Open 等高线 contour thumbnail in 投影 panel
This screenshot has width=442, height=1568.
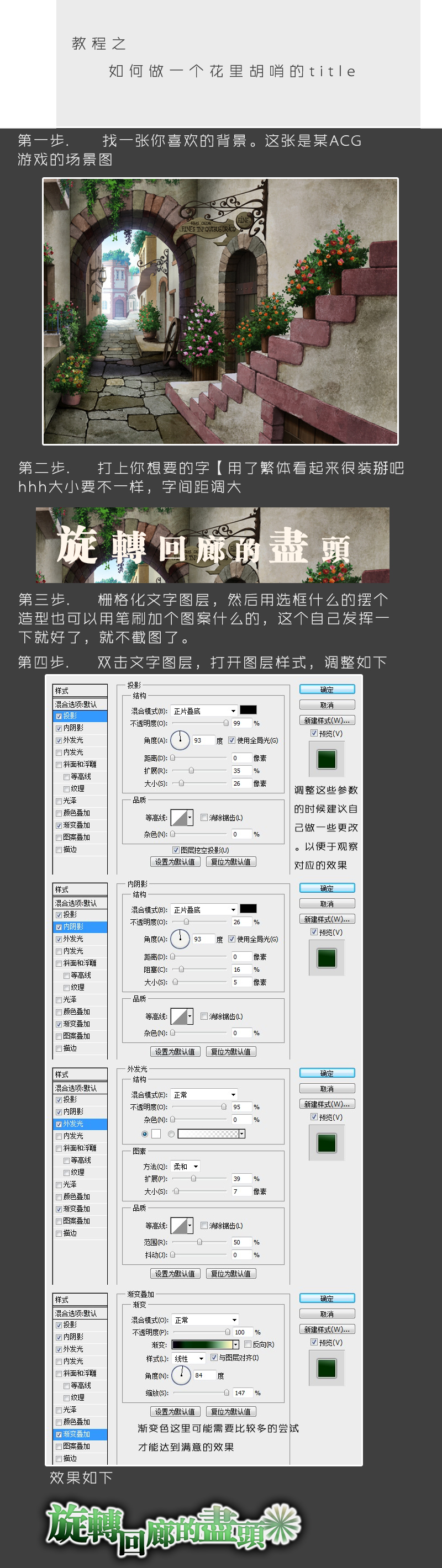(x=179, y=818)
